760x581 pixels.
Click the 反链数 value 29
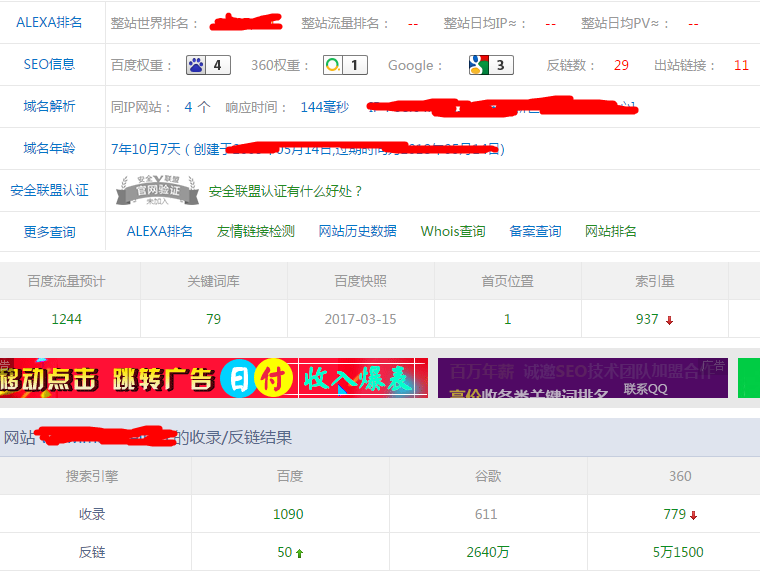tap(621, 65)
